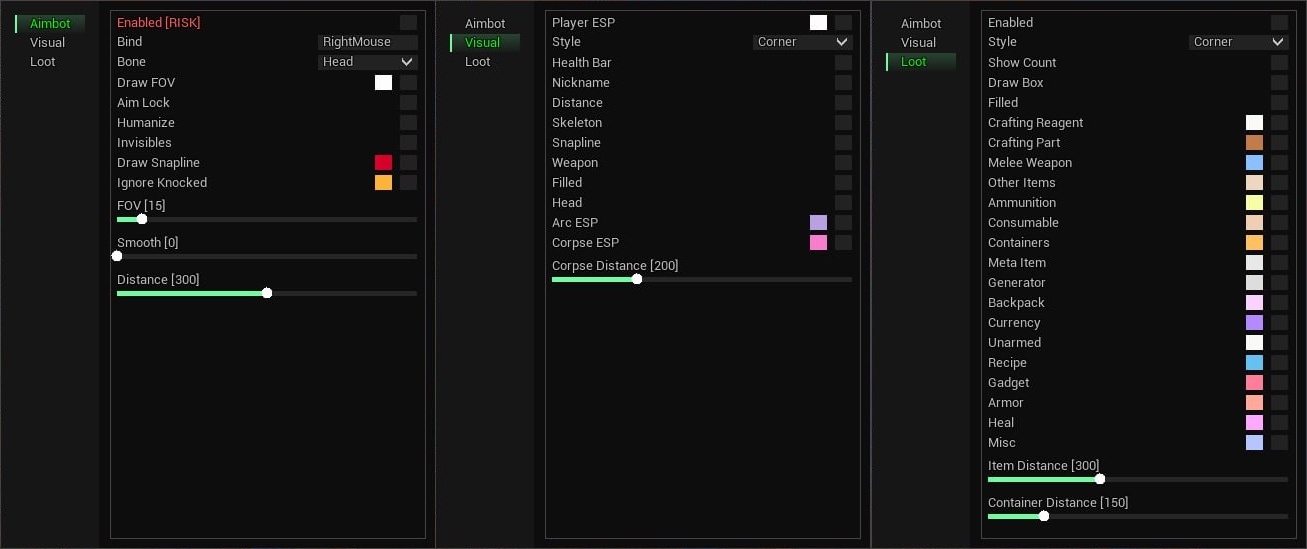Image resolution: width=1307 pixels, height=549 pixels.
Task: Open the pink Corpse ESP color swatch
Action: click(818, 242)
